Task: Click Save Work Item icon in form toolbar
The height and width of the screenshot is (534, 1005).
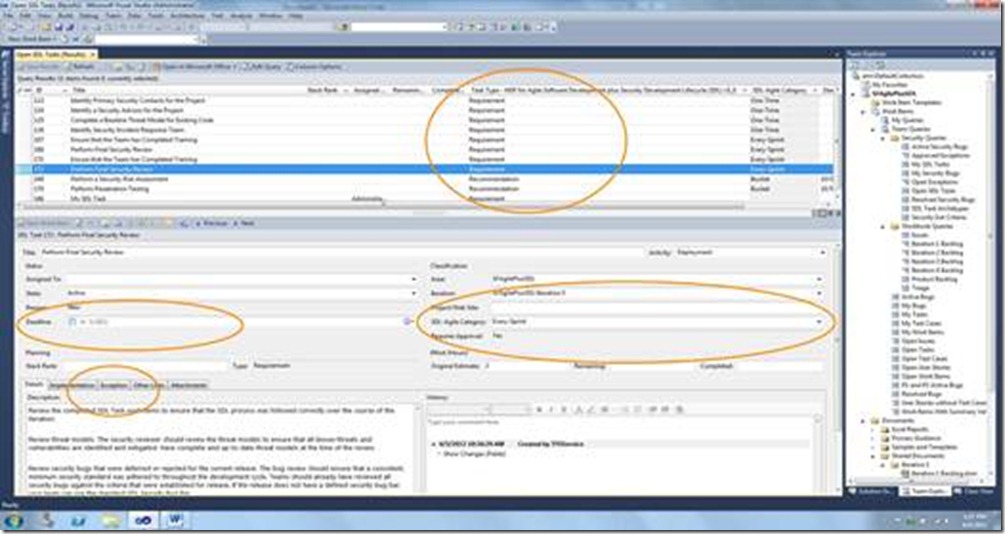Action: coord(42,223)
